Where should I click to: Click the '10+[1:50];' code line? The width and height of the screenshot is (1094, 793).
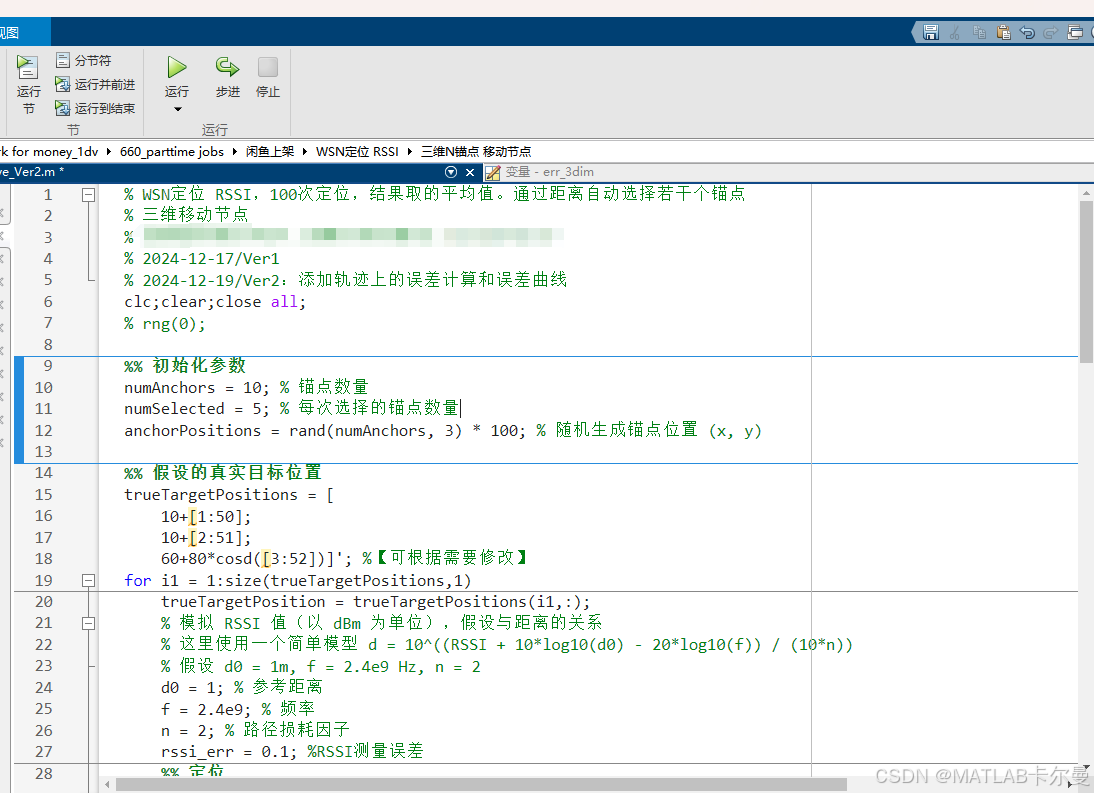(x=206, y=517)
